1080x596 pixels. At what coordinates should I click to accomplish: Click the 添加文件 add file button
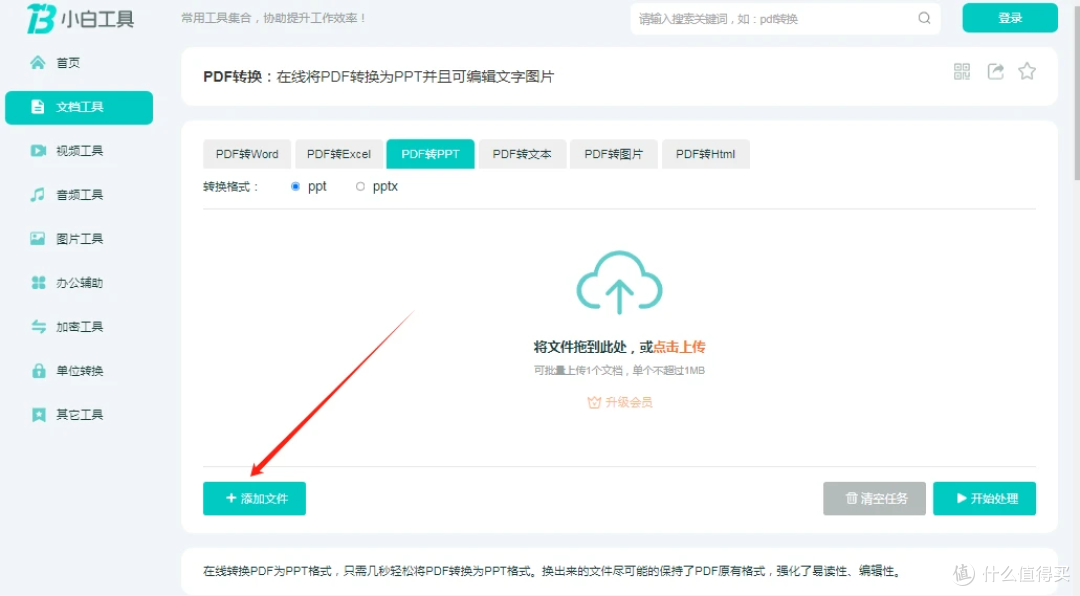(x=254, y=498)
